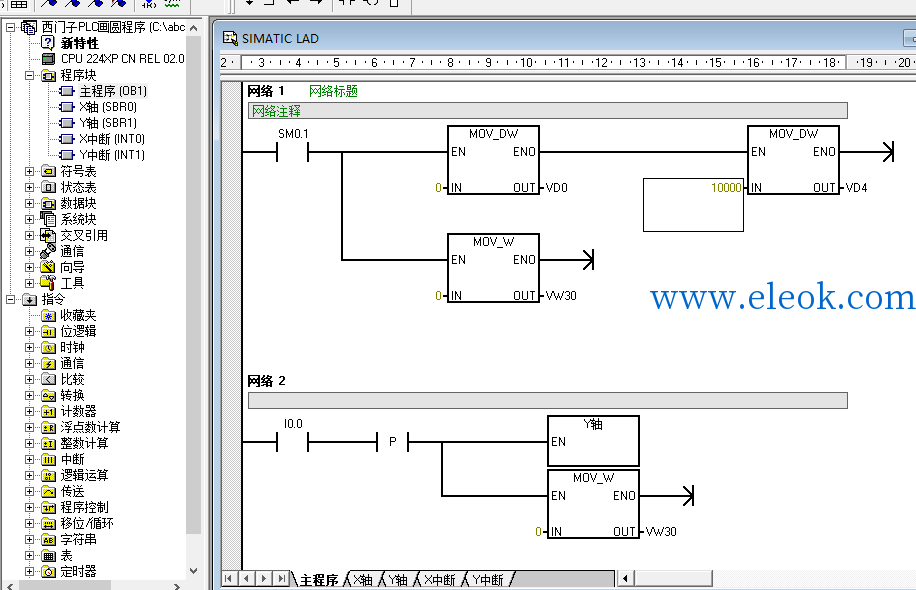The width and height of the screenshot is (916, 590).
Task: Open the X轴 (SBR0) subroutine
Action: pyautogui.click(x=108, y=107)
